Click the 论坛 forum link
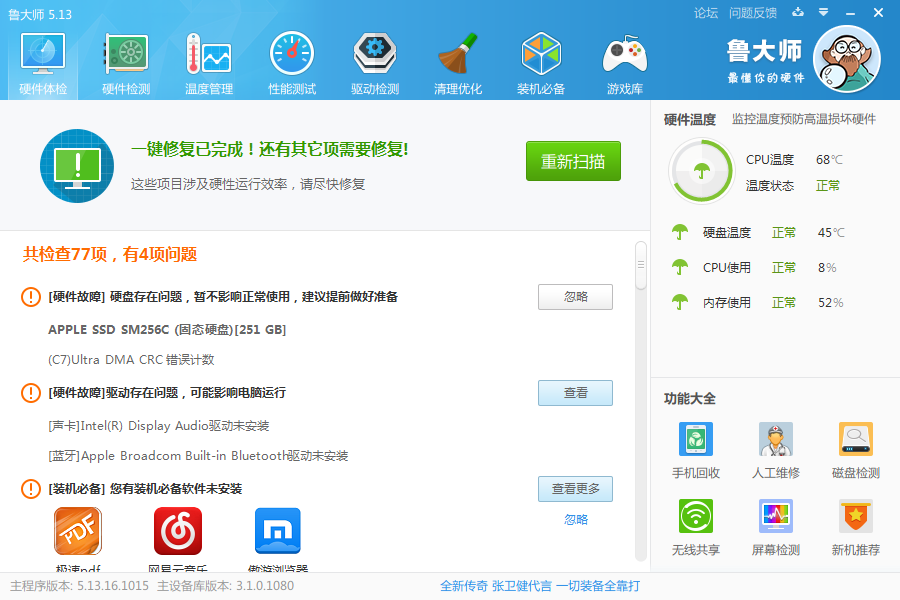The width and height of the screenshot is (900, 600). [706, 13]
